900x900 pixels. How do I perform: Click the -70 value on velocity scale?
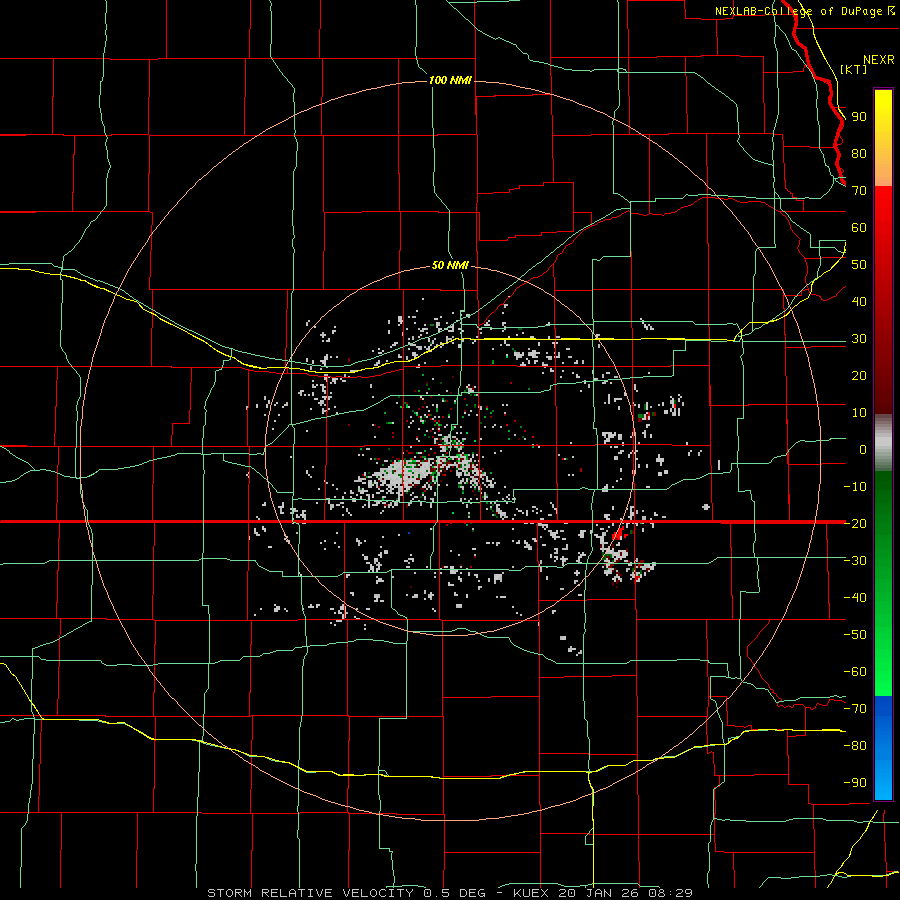[x=855, y=709]
